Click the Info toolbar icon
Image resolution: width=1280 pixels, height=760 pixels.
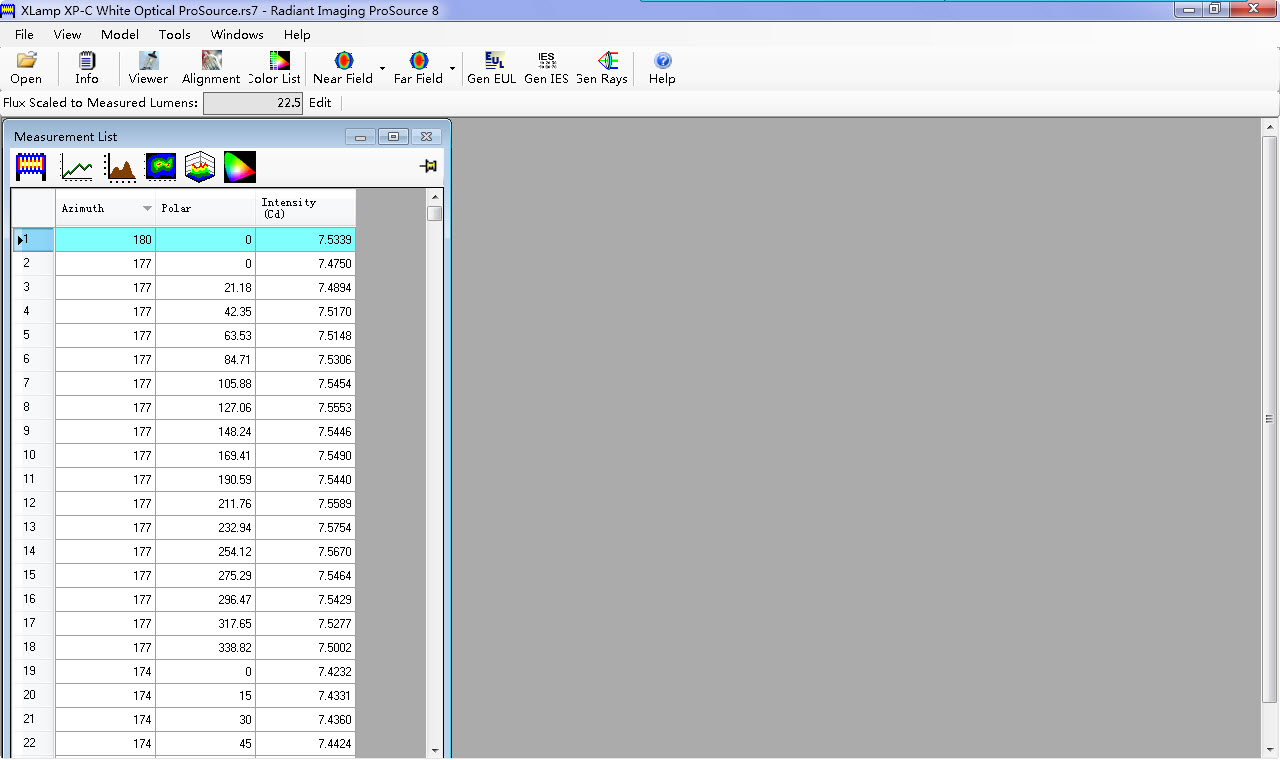coord(87,68)
